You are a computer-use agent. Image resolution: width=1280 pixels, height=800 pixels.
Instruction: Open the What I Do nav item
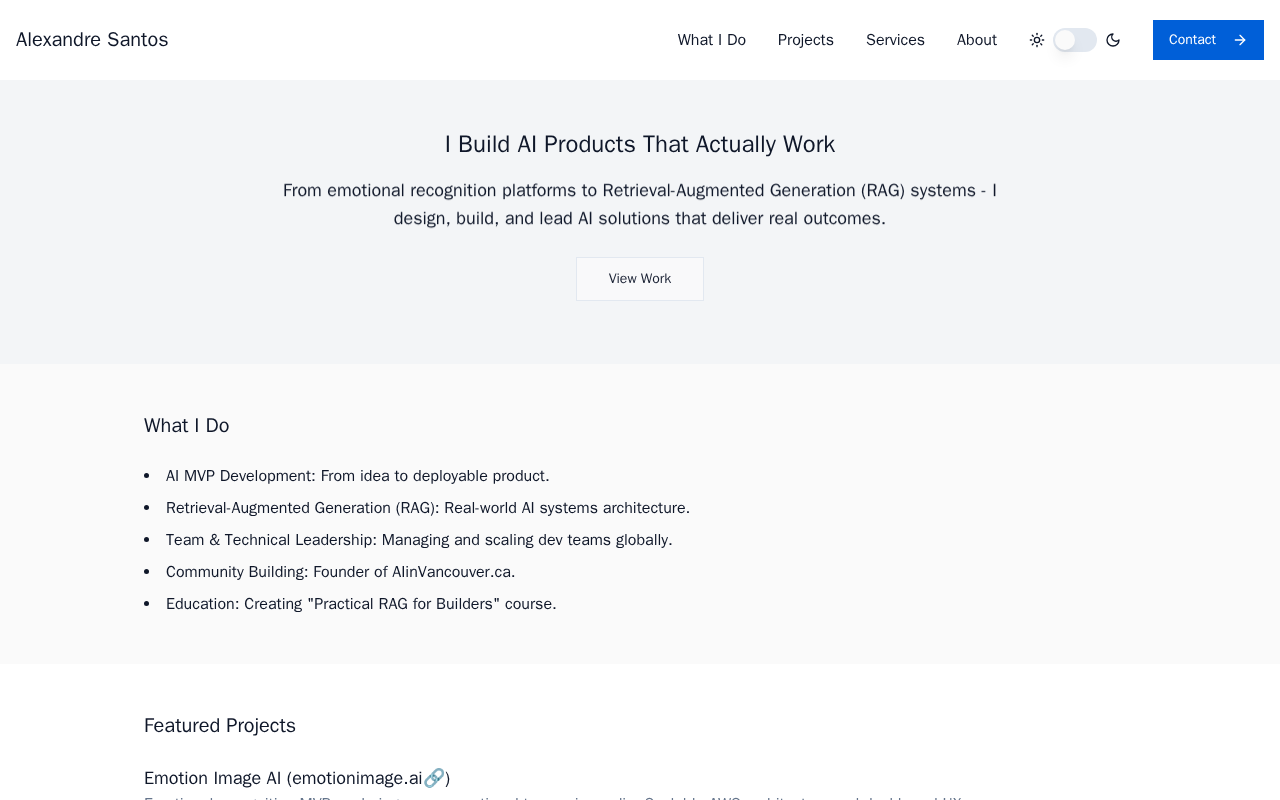point(712,40)
